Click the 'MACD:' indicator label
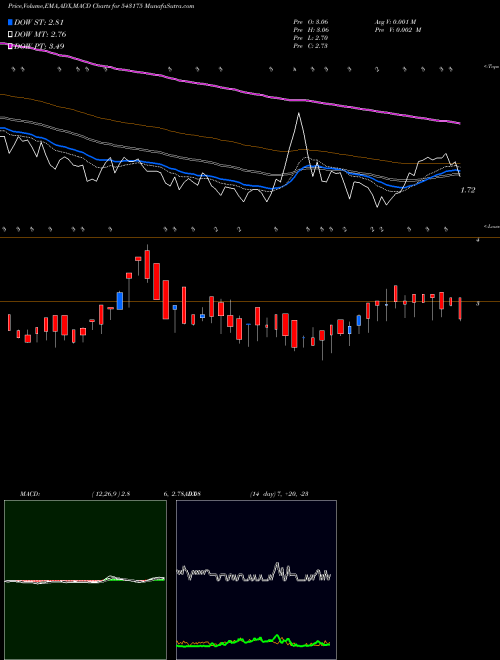 pos(29,494)
